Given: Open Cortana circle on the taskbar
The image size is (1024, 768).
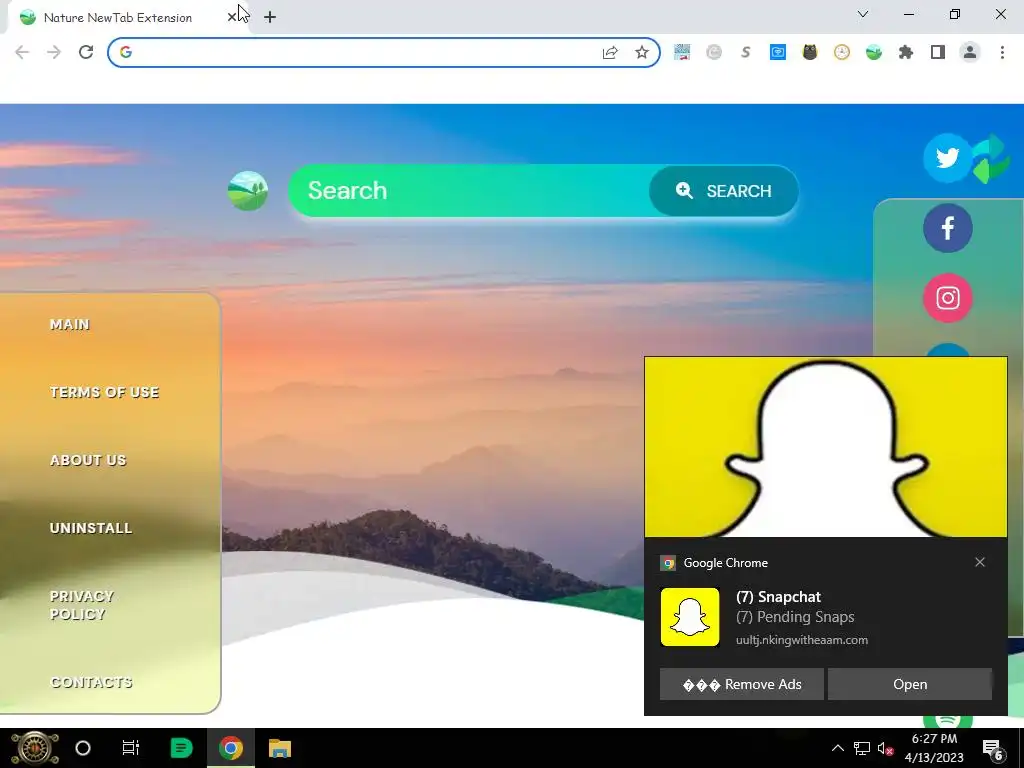Looking at the screenshot, I should pos(83,748).
